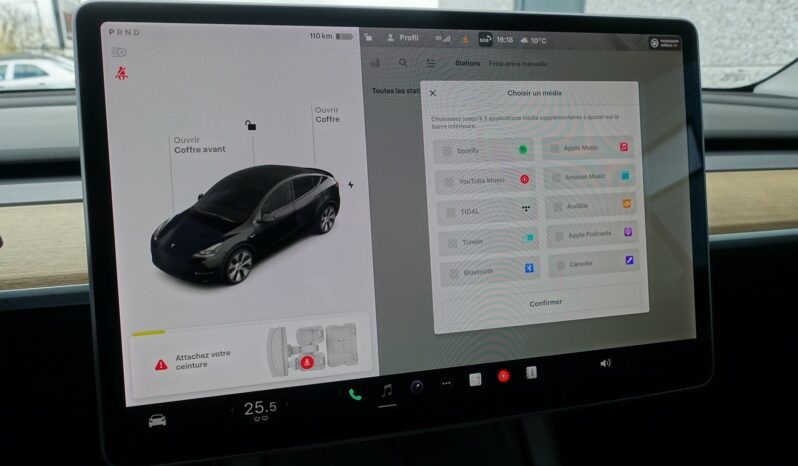Confirm media selection with Confirmer
The width and height of the screenshot is (798, 466).
click(x=546, y=303)
